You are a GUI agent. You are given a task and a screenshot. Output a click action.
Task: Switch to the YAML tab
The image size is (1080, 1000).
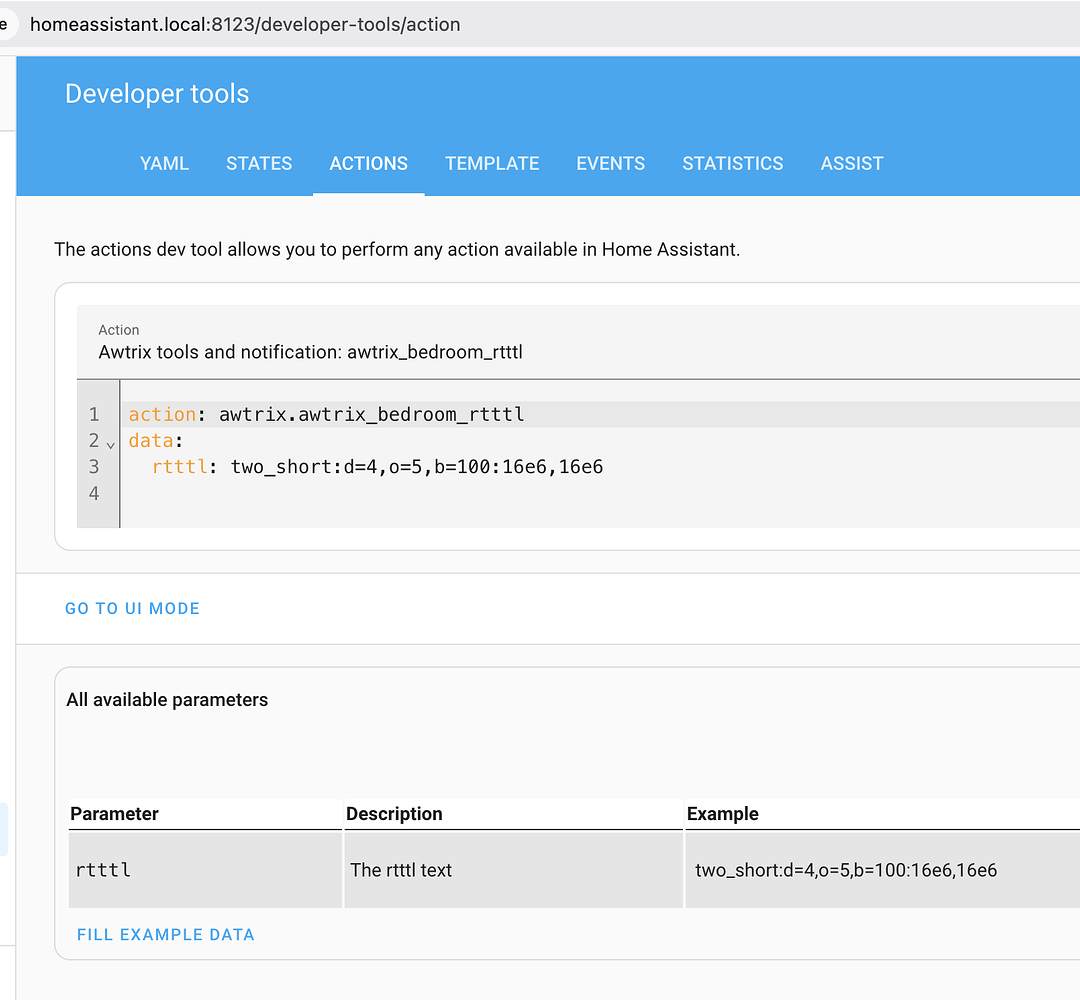click(x=164, y=164)
